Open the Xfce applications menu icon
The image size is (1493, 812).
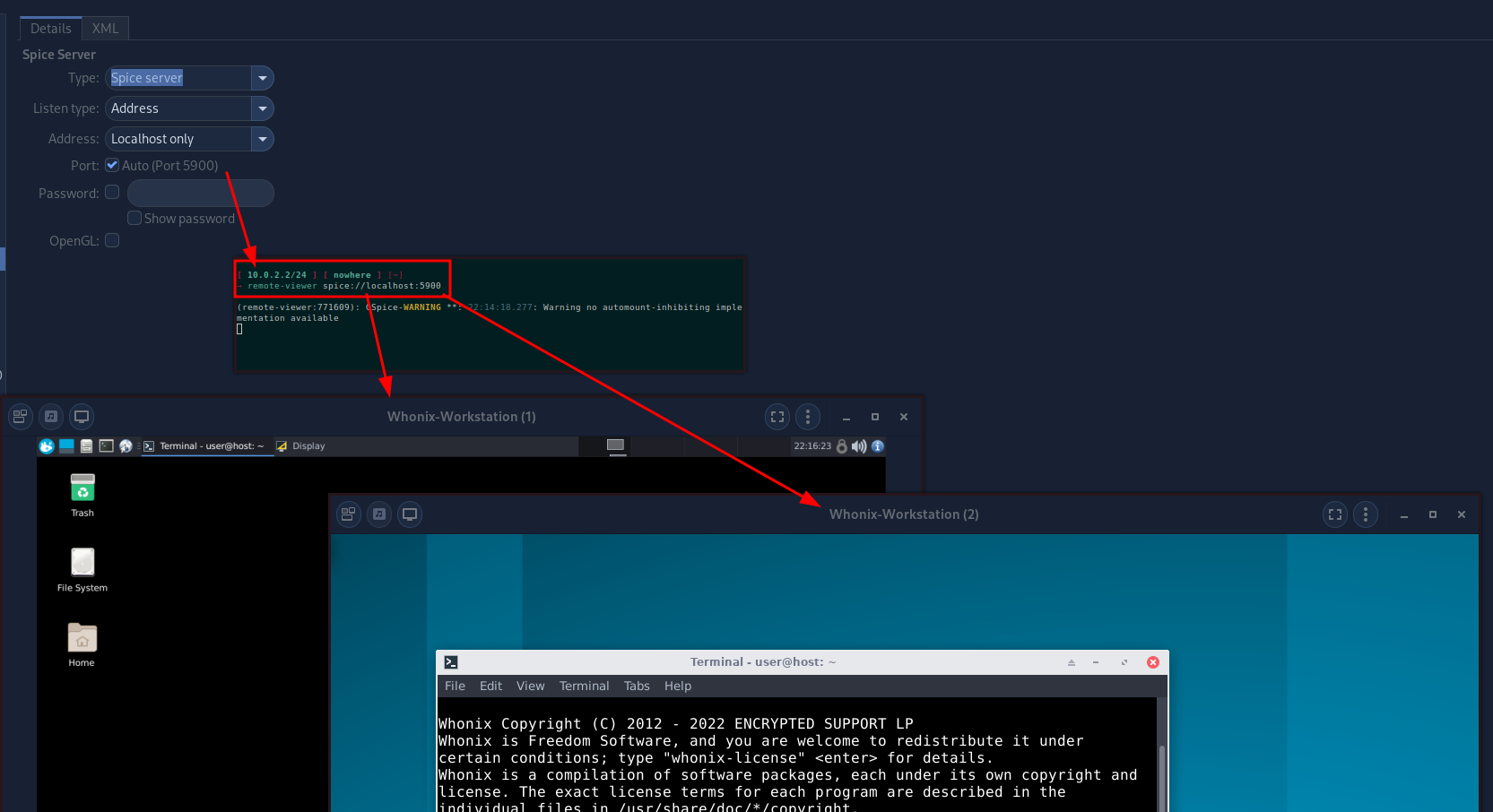(47, 445)
